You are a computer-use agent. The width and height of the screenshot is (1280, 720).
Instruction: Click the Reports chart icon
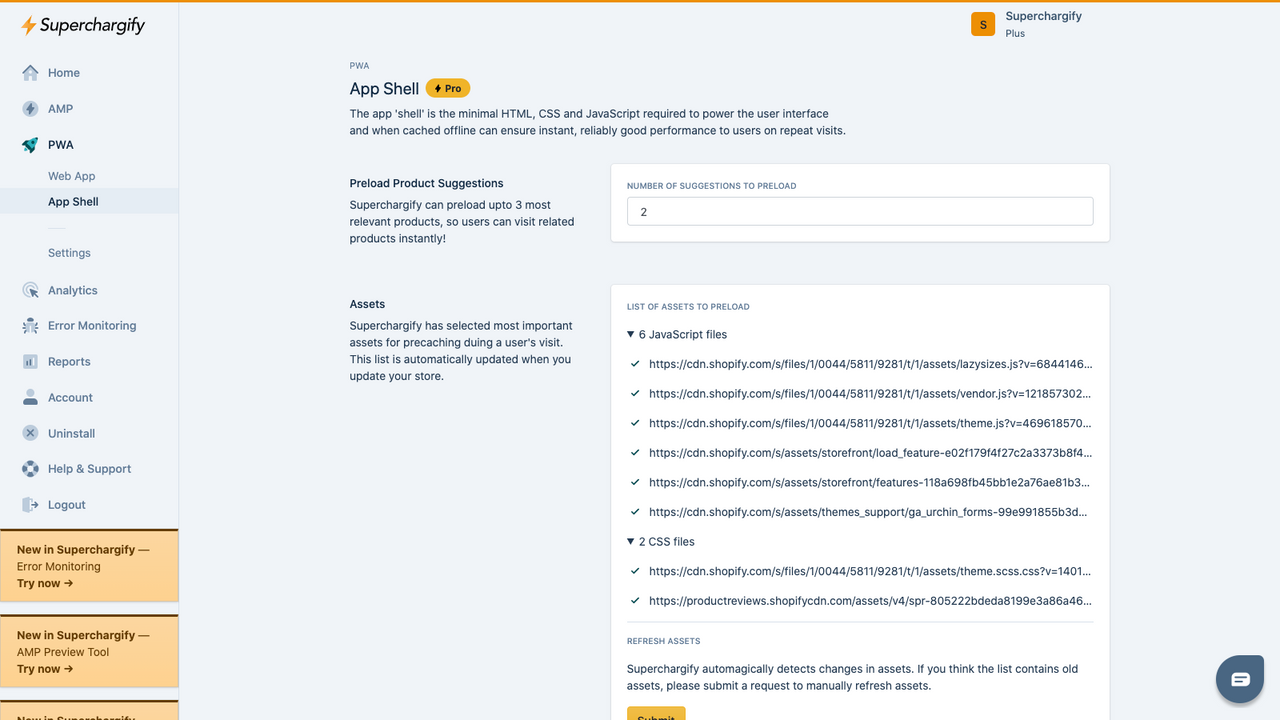pyautogui.click(x=30, y=362)
